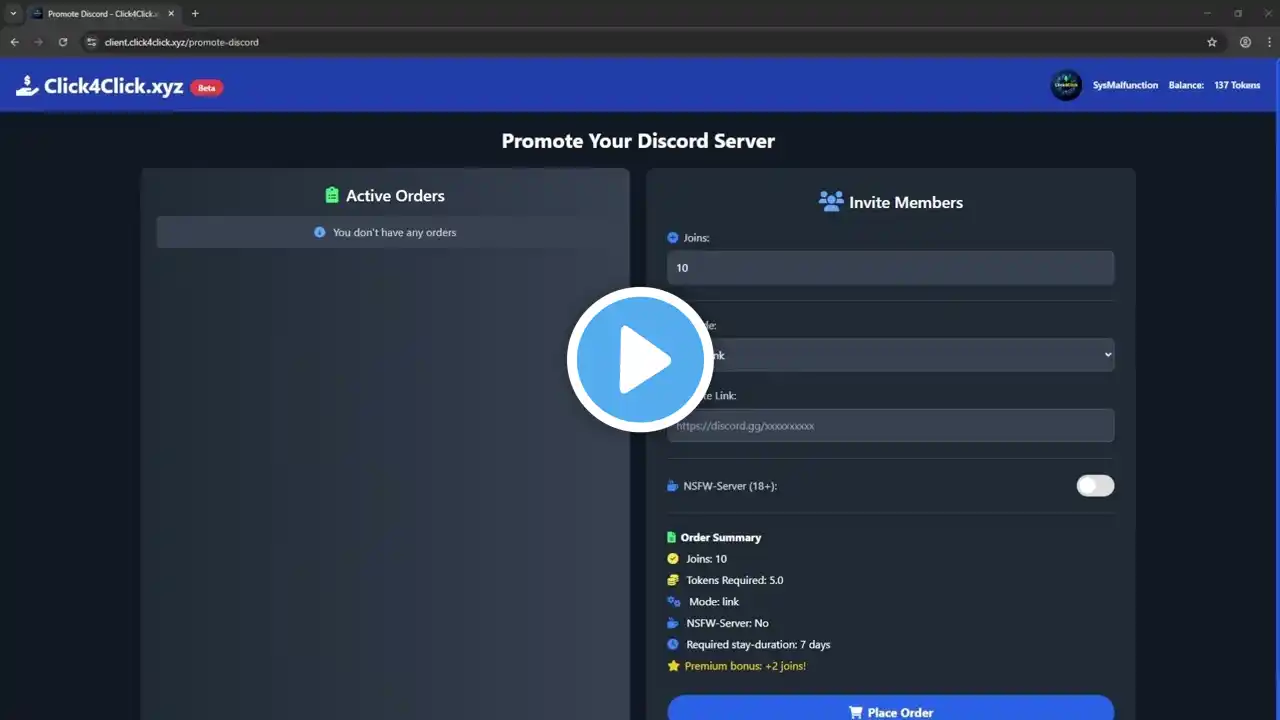Open the browser profile icon
This screenshot has width=1280, height=720.
point(1245,42)
